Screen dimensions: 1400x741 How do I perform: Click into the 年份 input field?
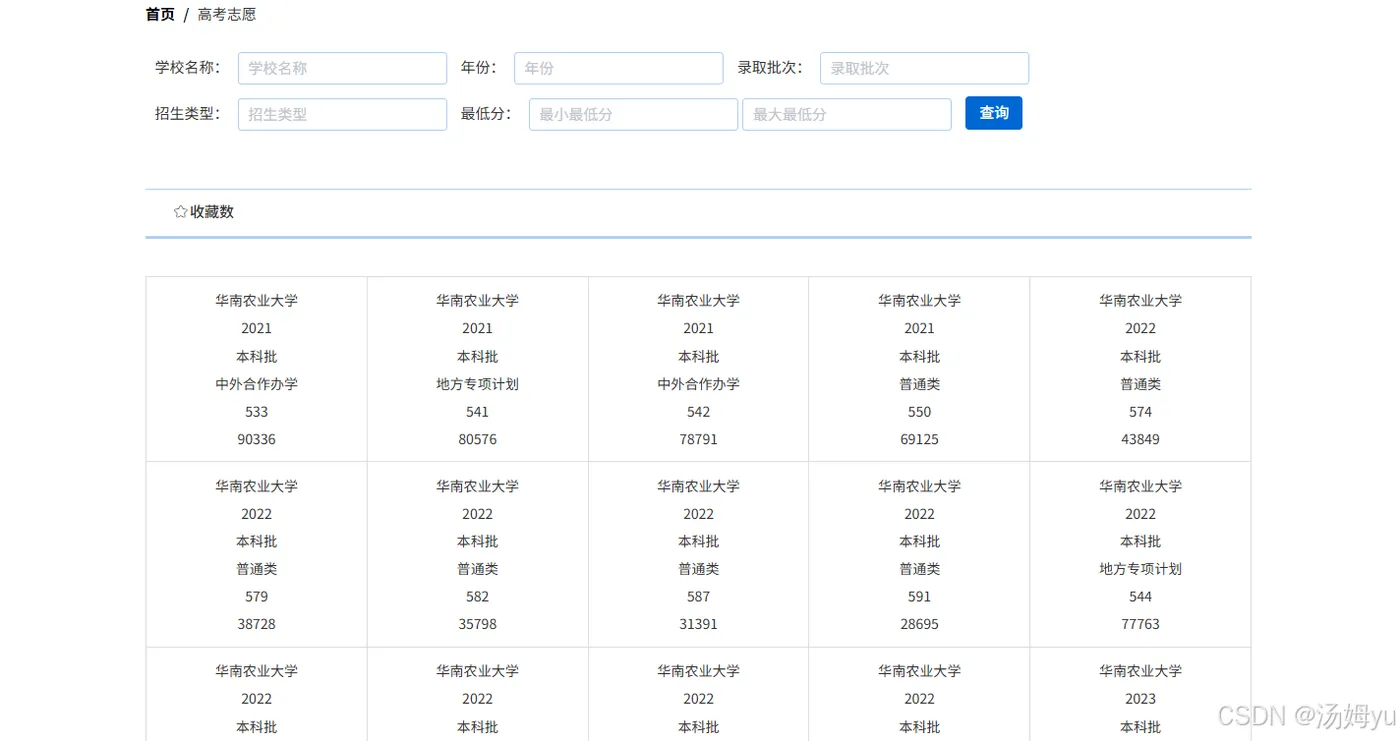tap(618, 68)
